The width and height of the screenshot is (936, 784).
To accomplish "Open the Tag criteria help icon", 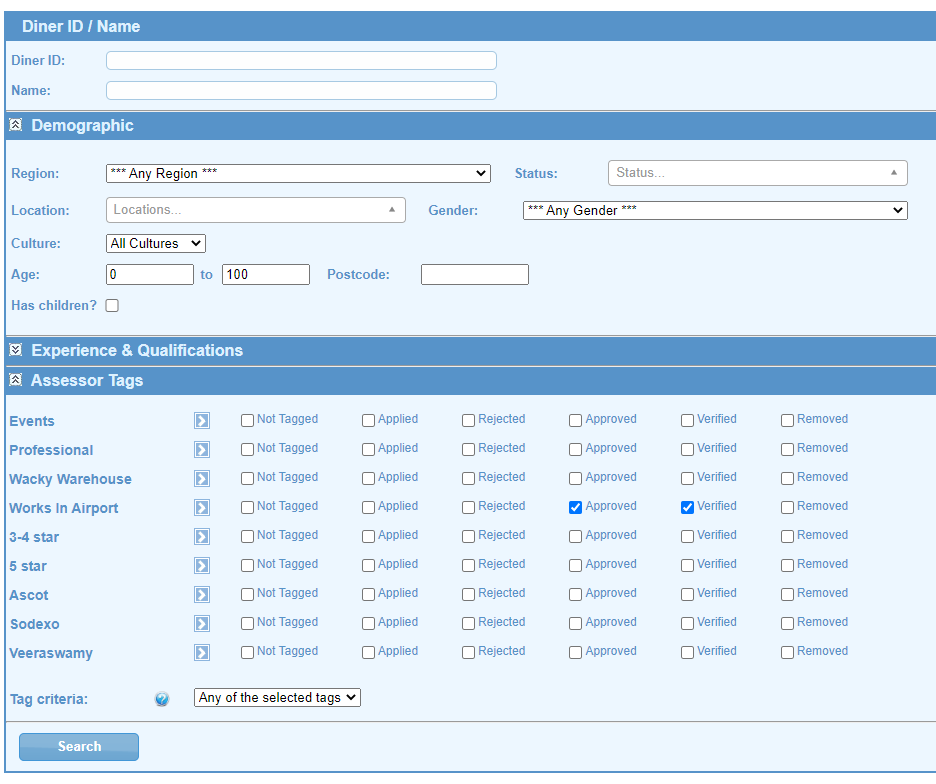I will [162, 699].
